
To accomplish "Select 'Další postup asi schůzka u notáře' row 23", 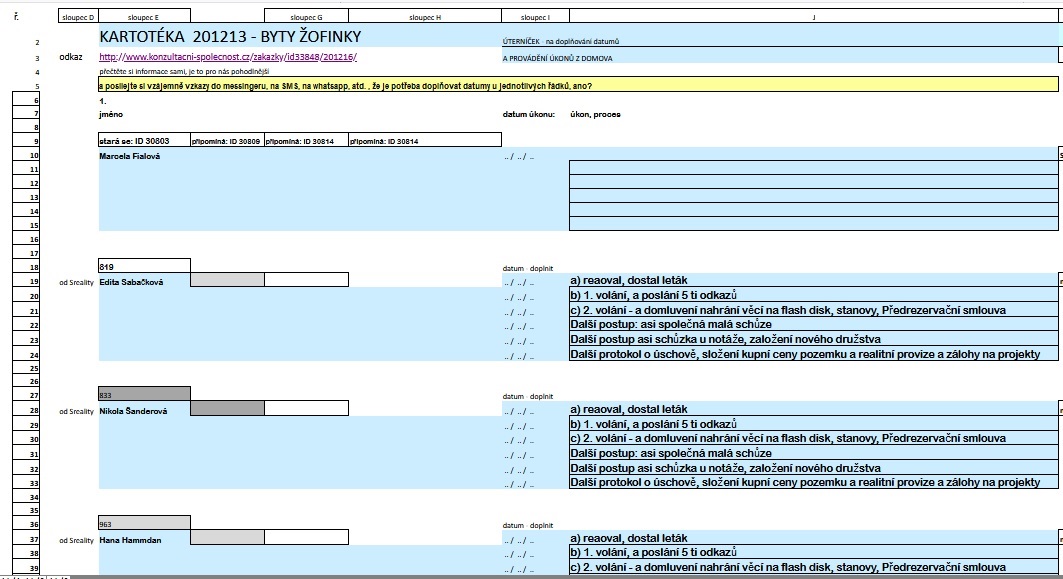I will pos(814,339).
